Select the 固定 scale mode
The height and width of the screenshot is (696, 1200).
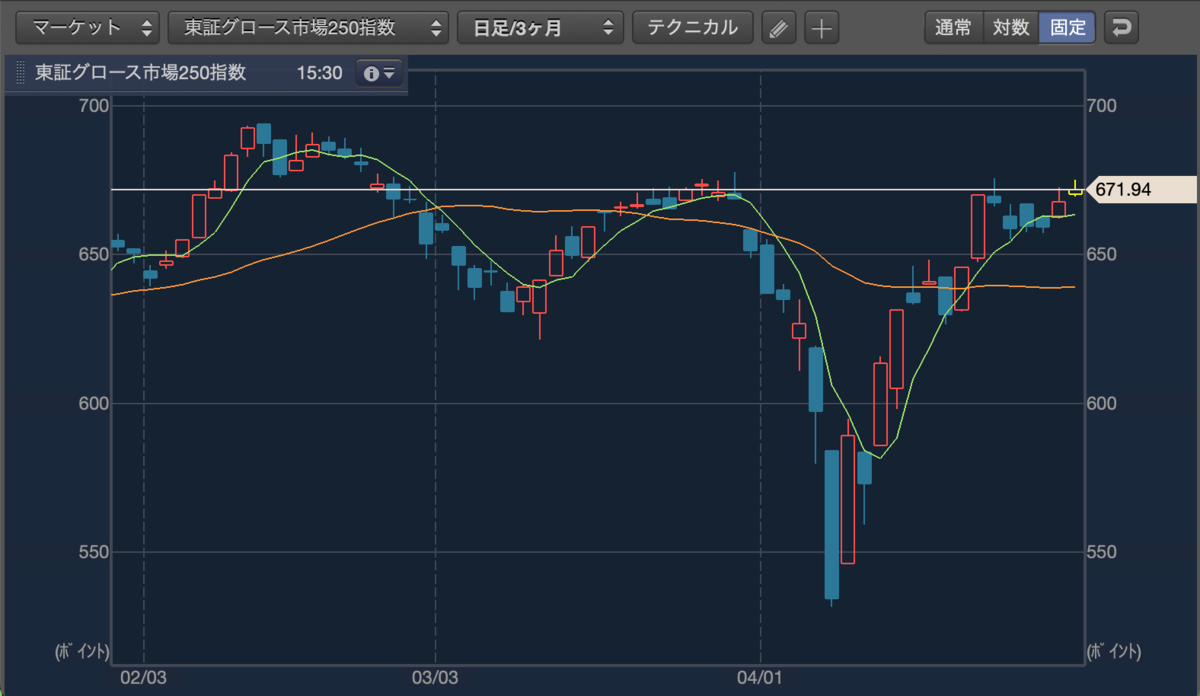click(x=1068, y=28)
